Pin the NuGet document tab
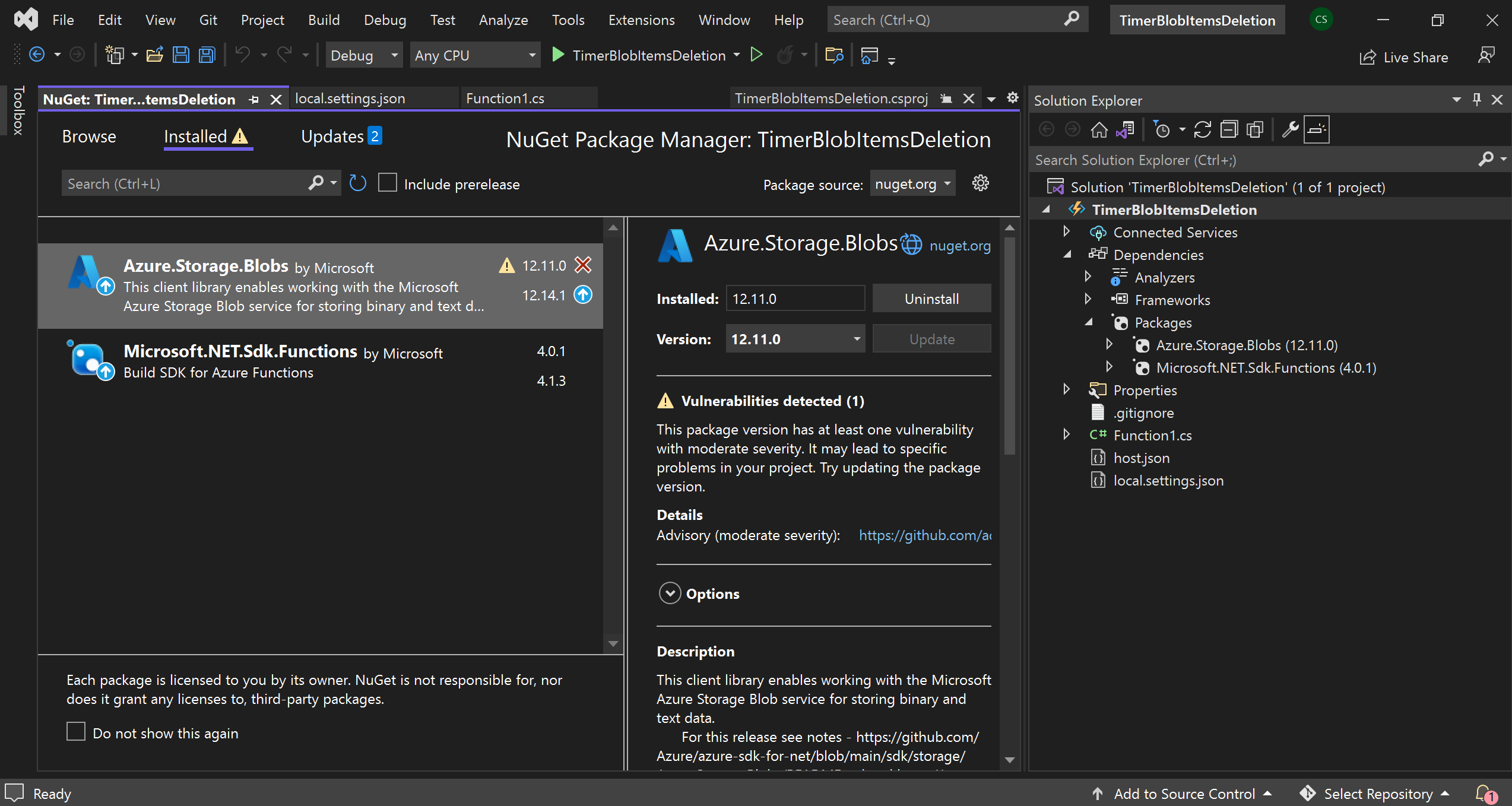This screenshot has height=806, width=1512. pyautogui.click(x=254, y=100)
